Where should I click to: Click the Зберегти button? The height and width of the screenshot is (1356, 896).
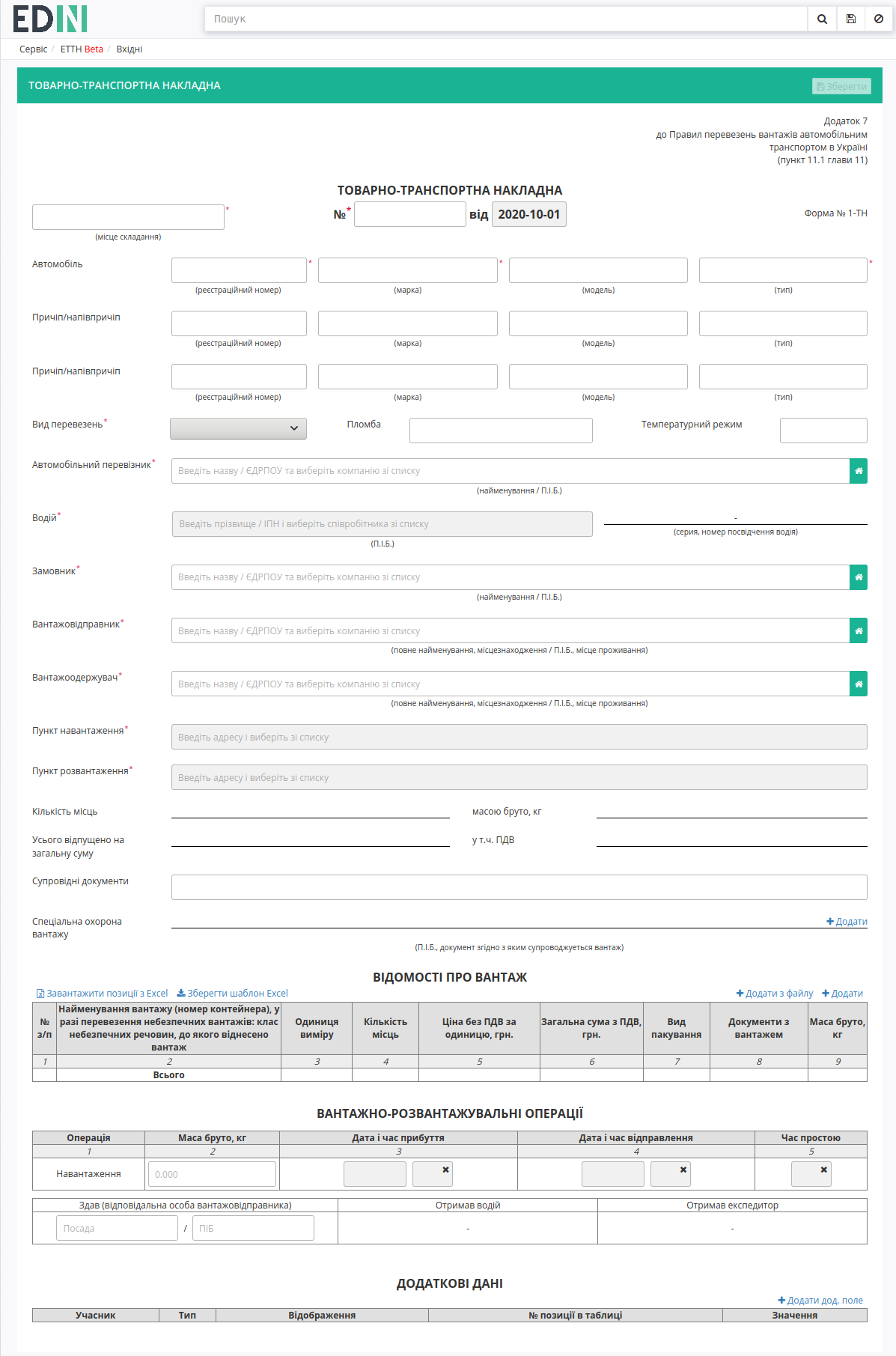[x=841, y=87]
